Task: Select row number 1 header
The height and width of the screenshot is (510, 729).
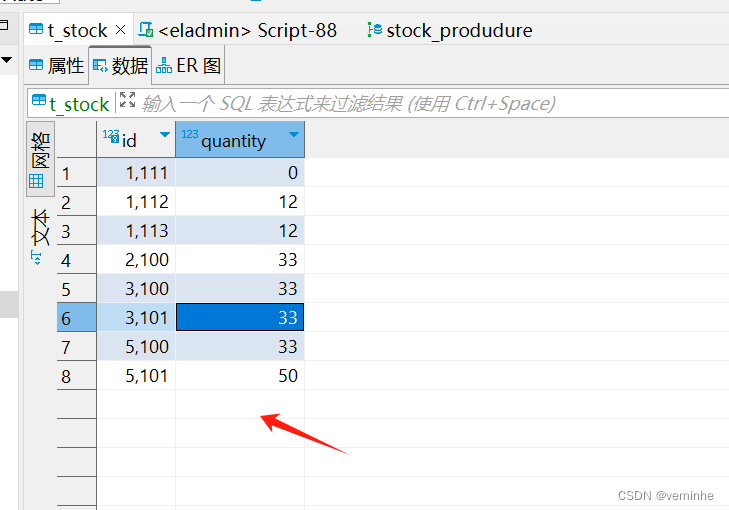Action: 77,173
